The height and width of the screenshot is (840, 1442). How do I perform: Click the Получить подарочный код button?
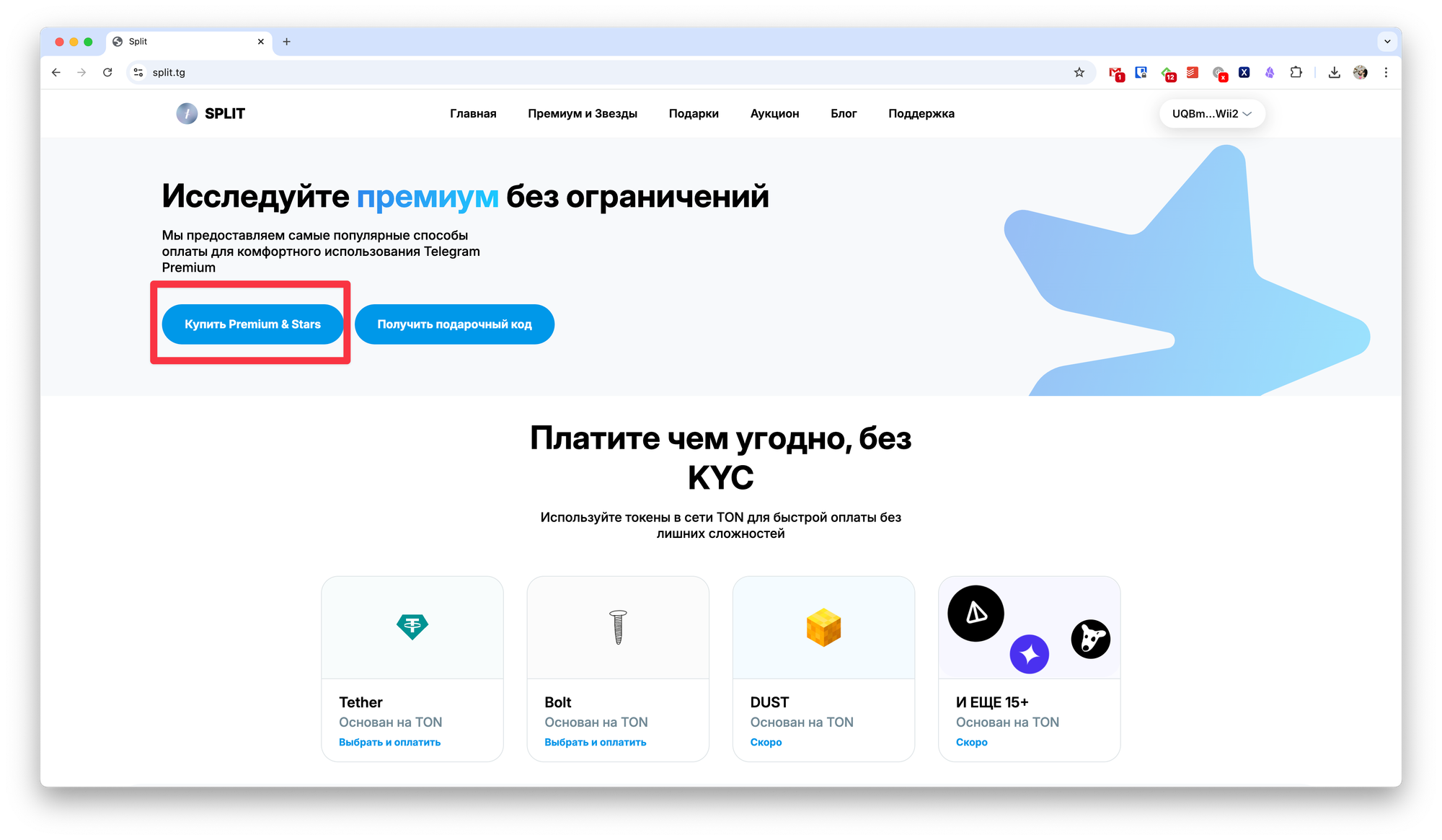tap(454, 324)
